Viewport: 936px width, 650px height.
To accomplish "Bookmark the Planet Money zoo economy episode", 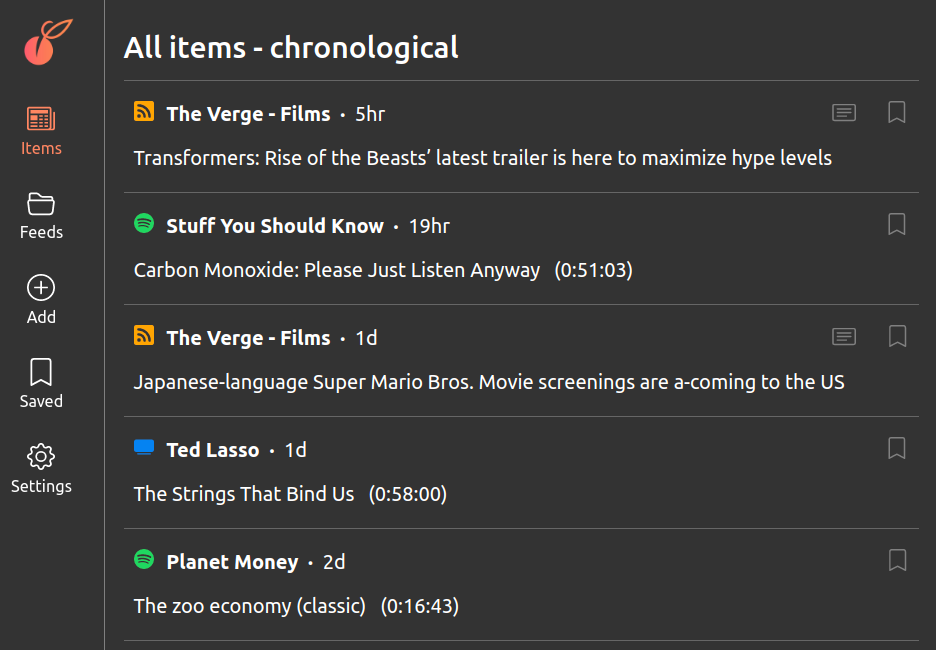I will coord(897,560).
